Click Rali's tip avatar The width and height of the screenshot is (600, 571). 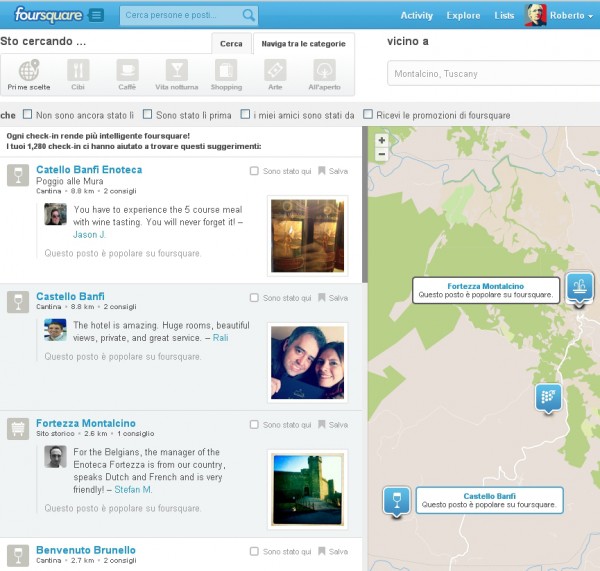coord(55,330)
